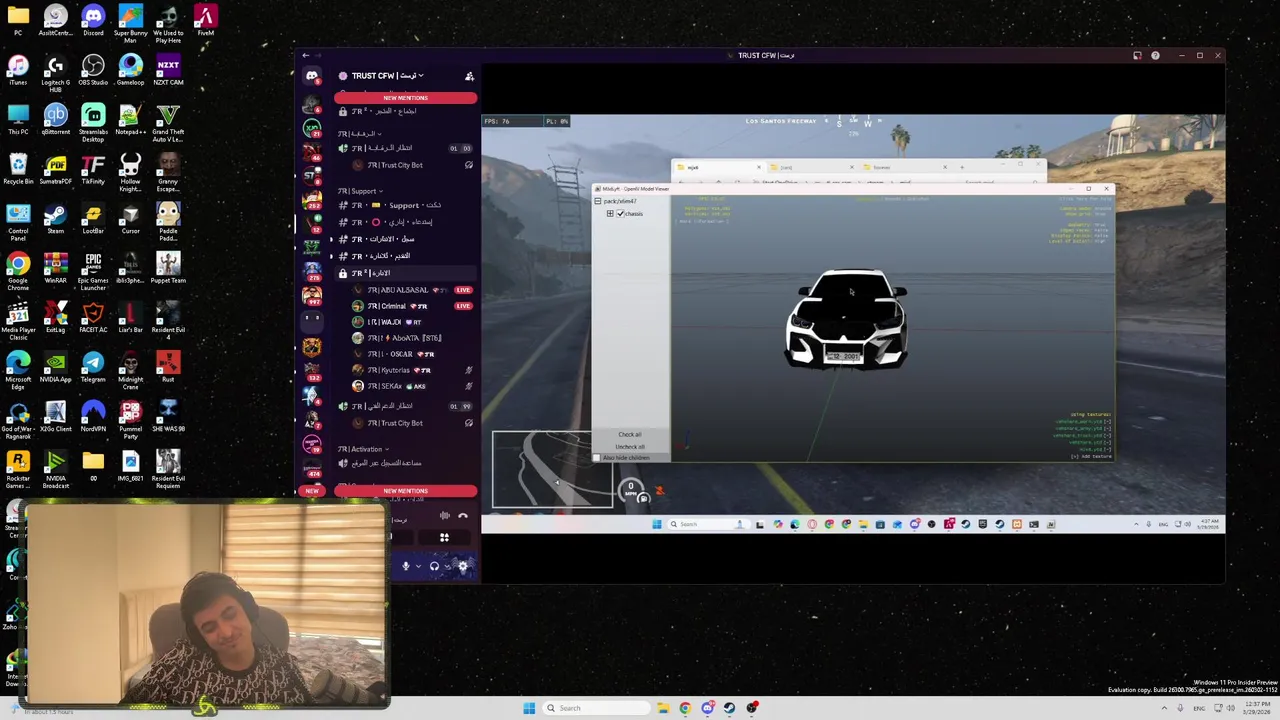The height and width of the screenshot is (720, 1280).
Task: Open Discord help question mark icon
Action: point(1155,56)
